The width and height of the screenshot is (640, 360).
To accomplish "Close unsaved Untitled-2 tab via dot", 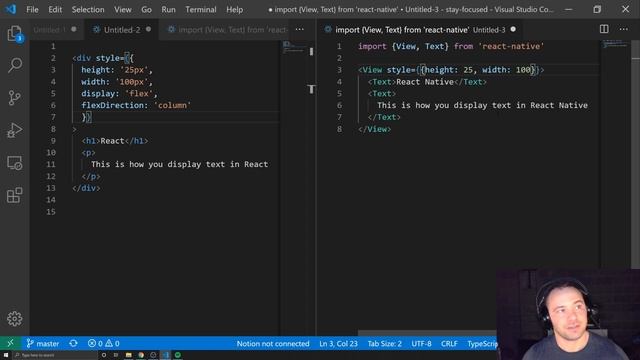I will pyautogui.click(x=149, y=29).
